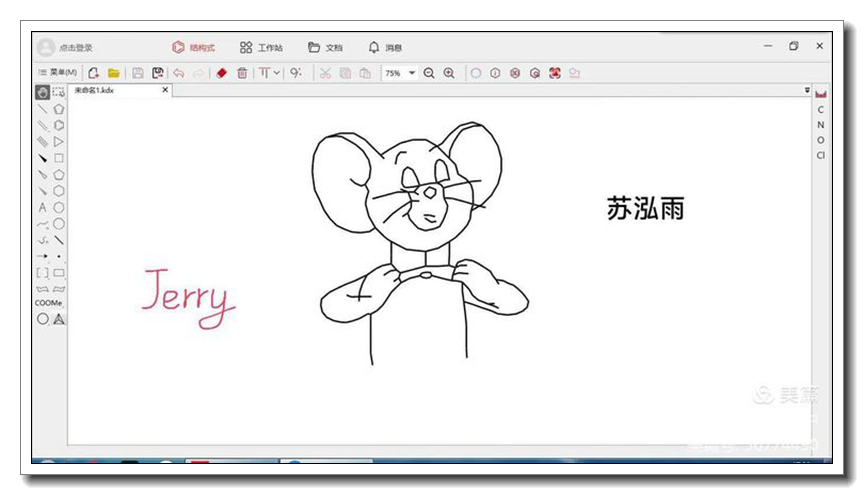The image size is (864, 495).
Task: Open the 菜单(M) menu
Action: 57,73
